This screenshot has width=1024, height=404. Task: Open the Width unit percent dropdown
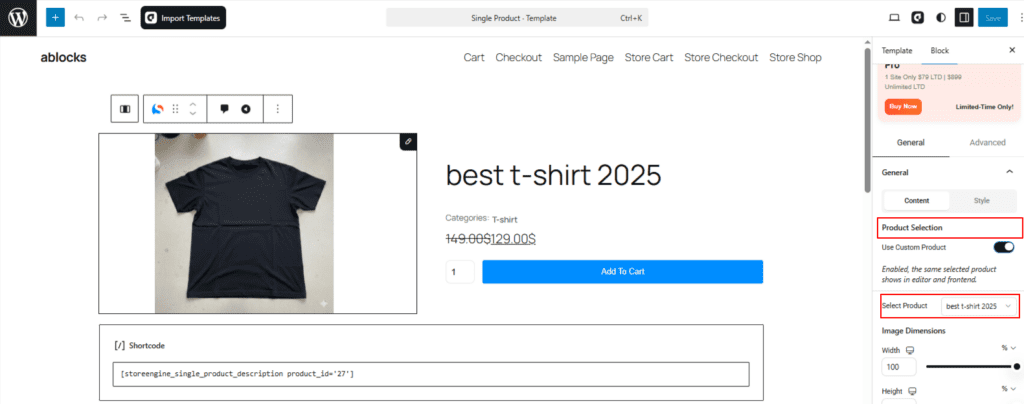pos(1008,348)
